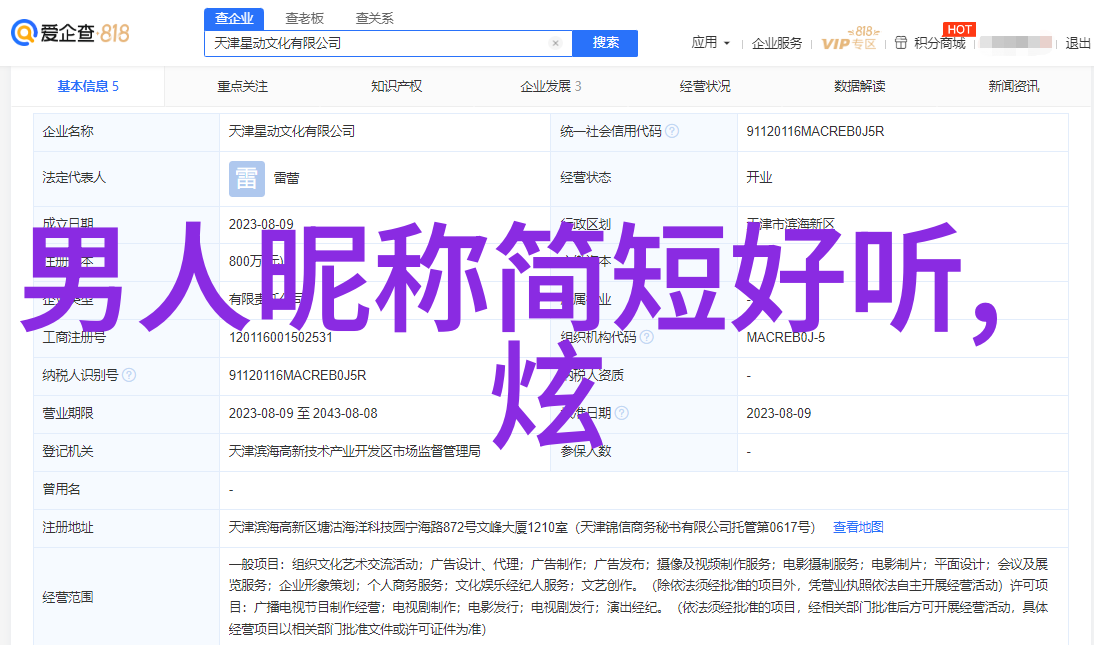Switch to the 查企业 search tab
Viewport: 1094px width, 645px height.
pos(234,19)
